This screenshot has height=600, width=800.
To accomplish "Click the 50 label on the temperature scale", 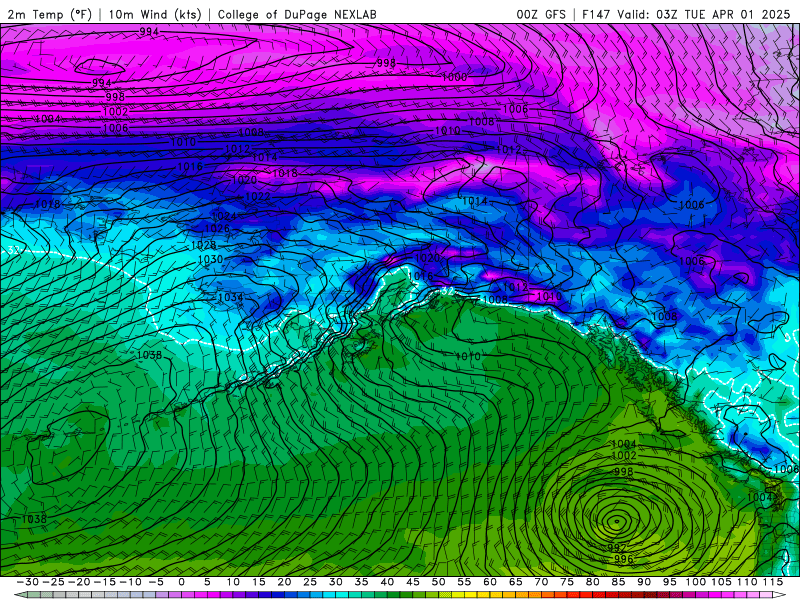I will 438,582.
